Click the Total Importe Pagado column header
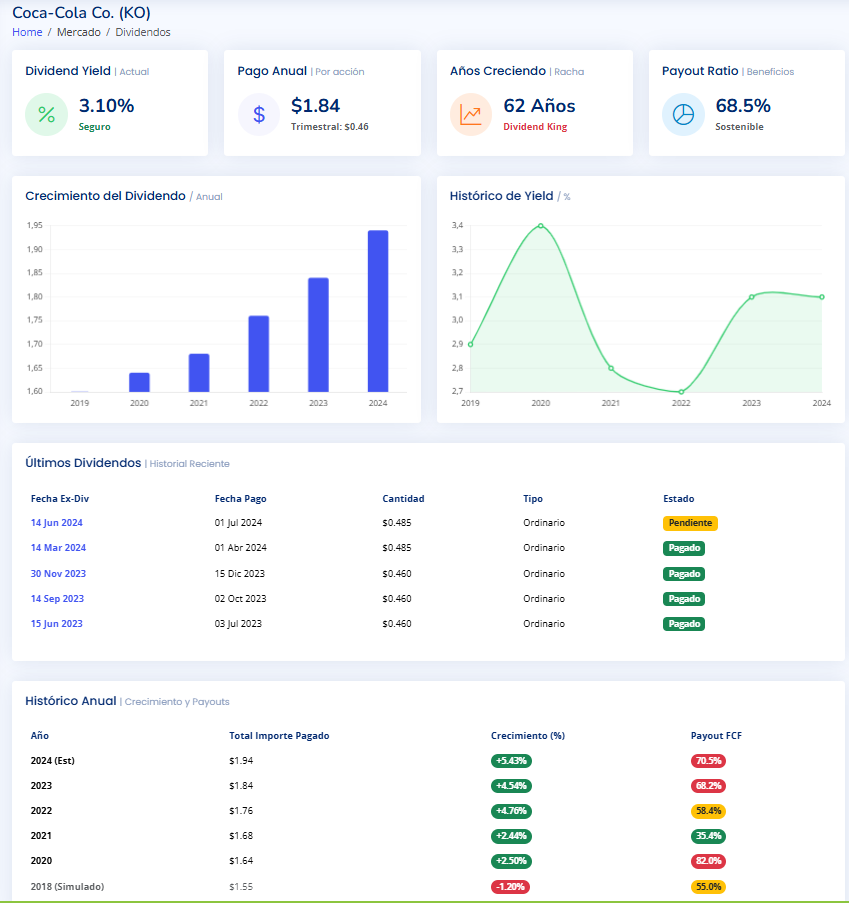This screenshot has width=849, height=903. tap(279, 735)
